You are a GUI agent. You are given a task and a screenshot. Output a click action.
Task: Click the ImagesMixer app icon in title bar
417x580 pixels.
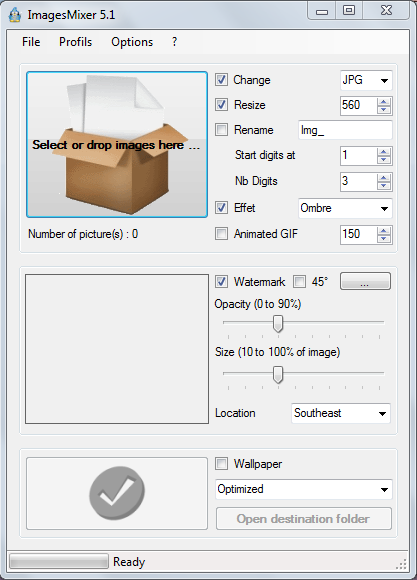15,15
